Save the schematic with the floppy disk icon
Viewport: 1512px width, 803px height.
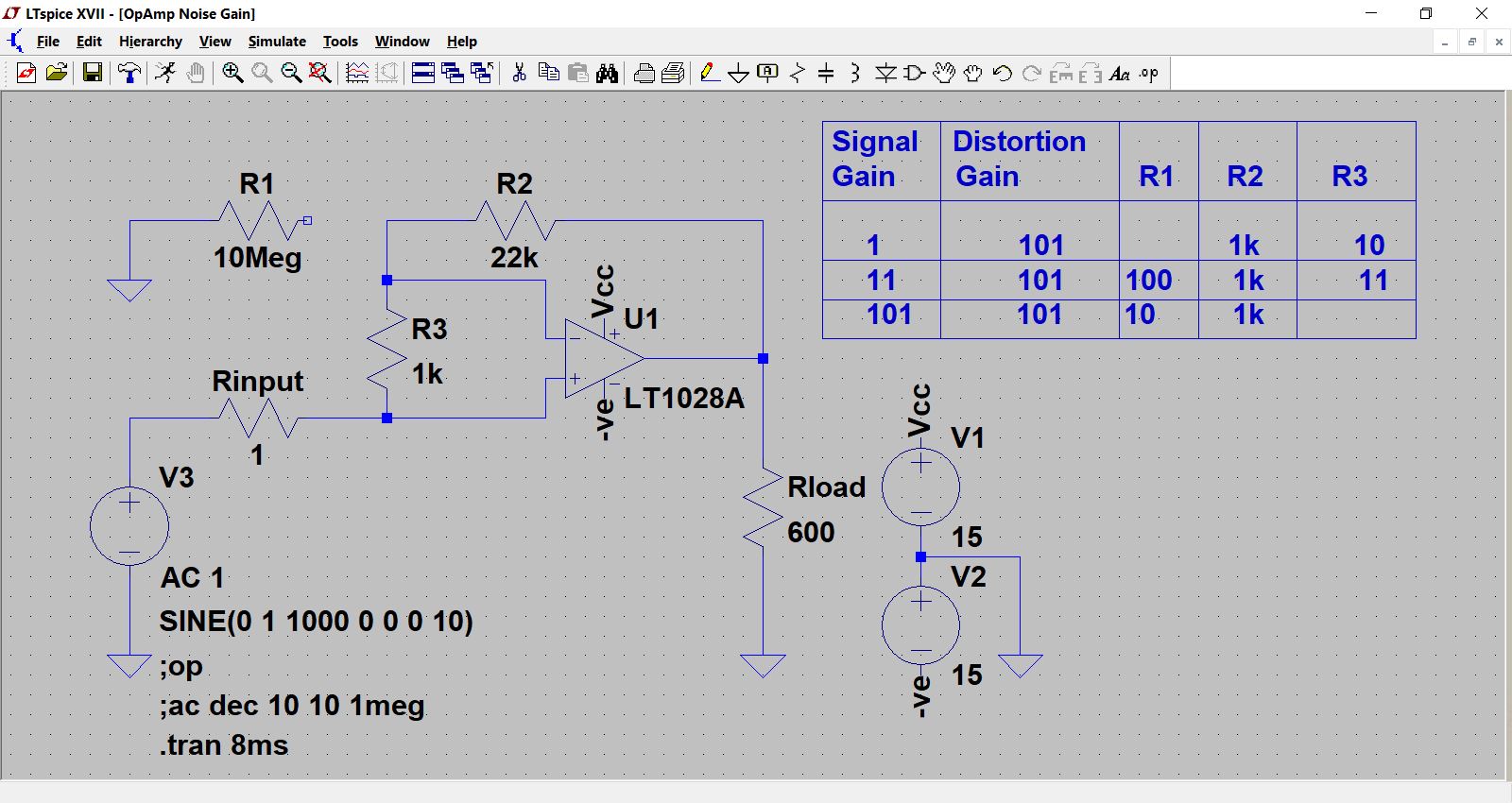(x=93, y=73)
